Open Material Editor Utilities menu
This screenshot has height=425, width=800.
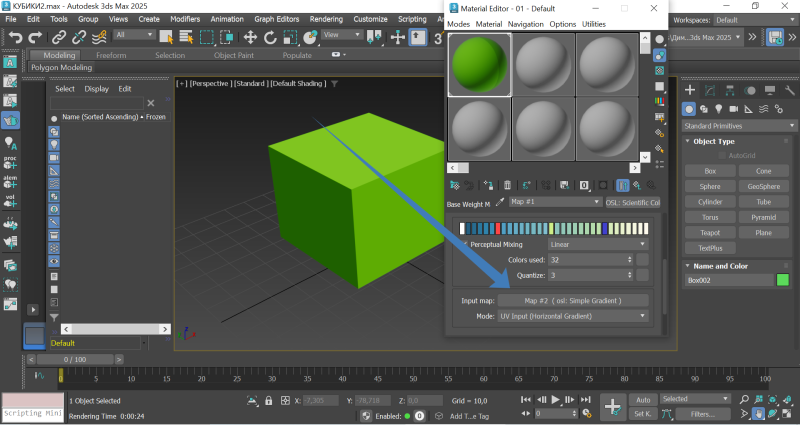coord(594,24)
